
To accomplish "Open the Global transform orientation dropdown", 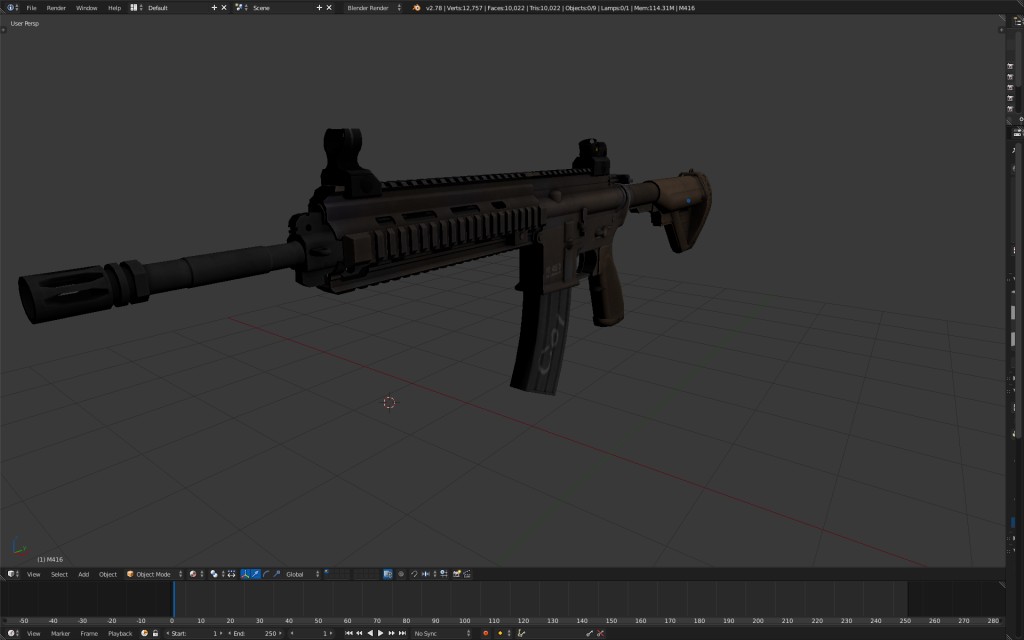I will click(x=297, y=573).
